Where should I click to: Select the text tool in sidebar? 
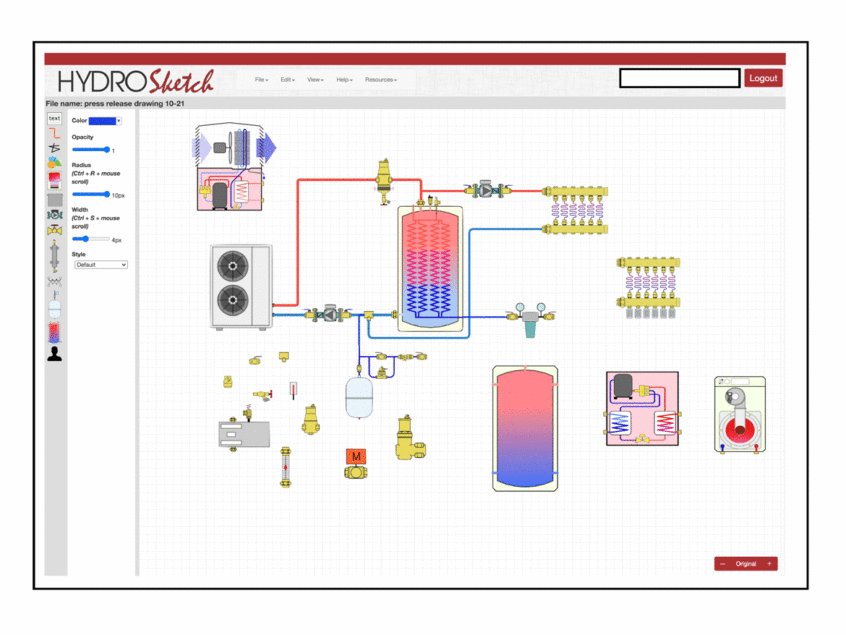coord(54,118)
